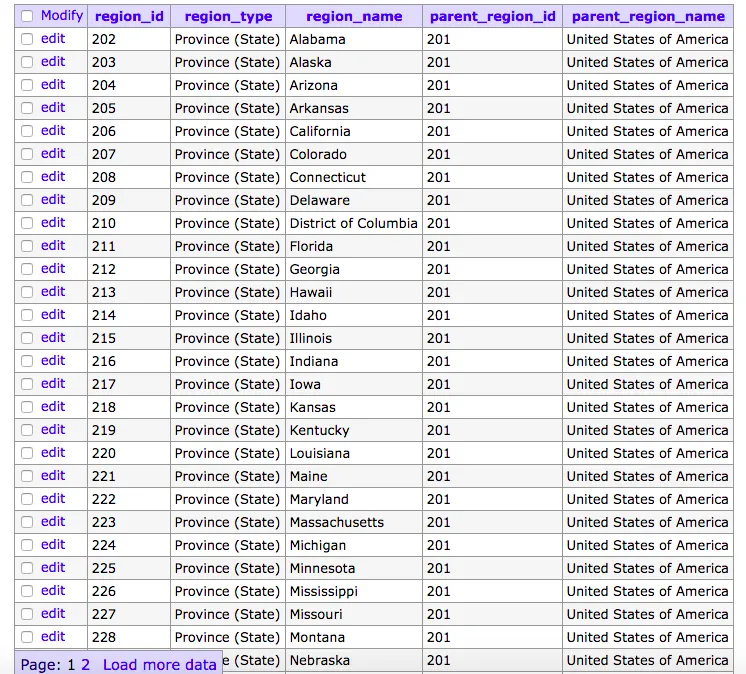Sort by the parent_region_name column header
Viewport: 746px width, 674px height.
pyautogui.click(x=648, y=17)
